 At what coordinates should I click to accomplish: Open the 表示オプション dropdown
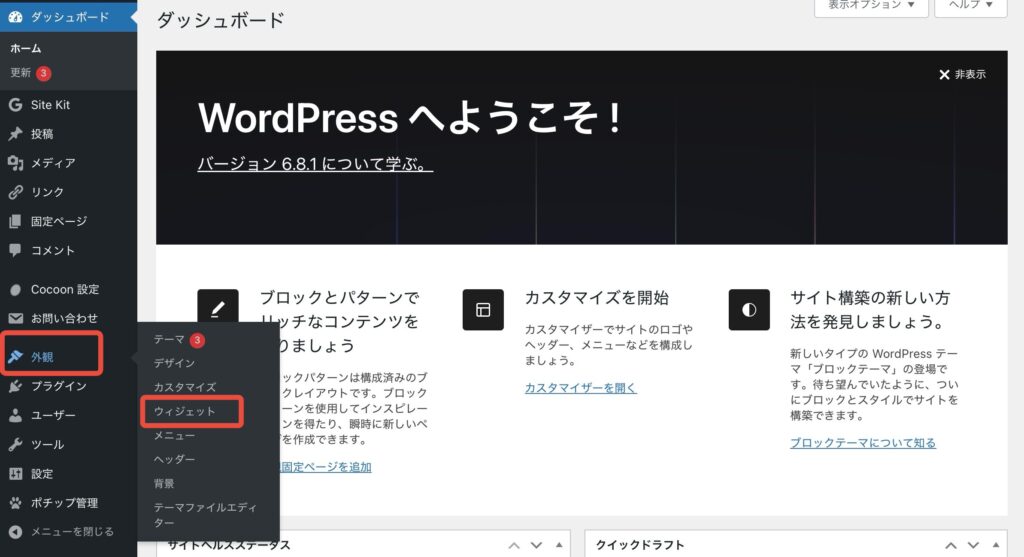click(871, 5)
